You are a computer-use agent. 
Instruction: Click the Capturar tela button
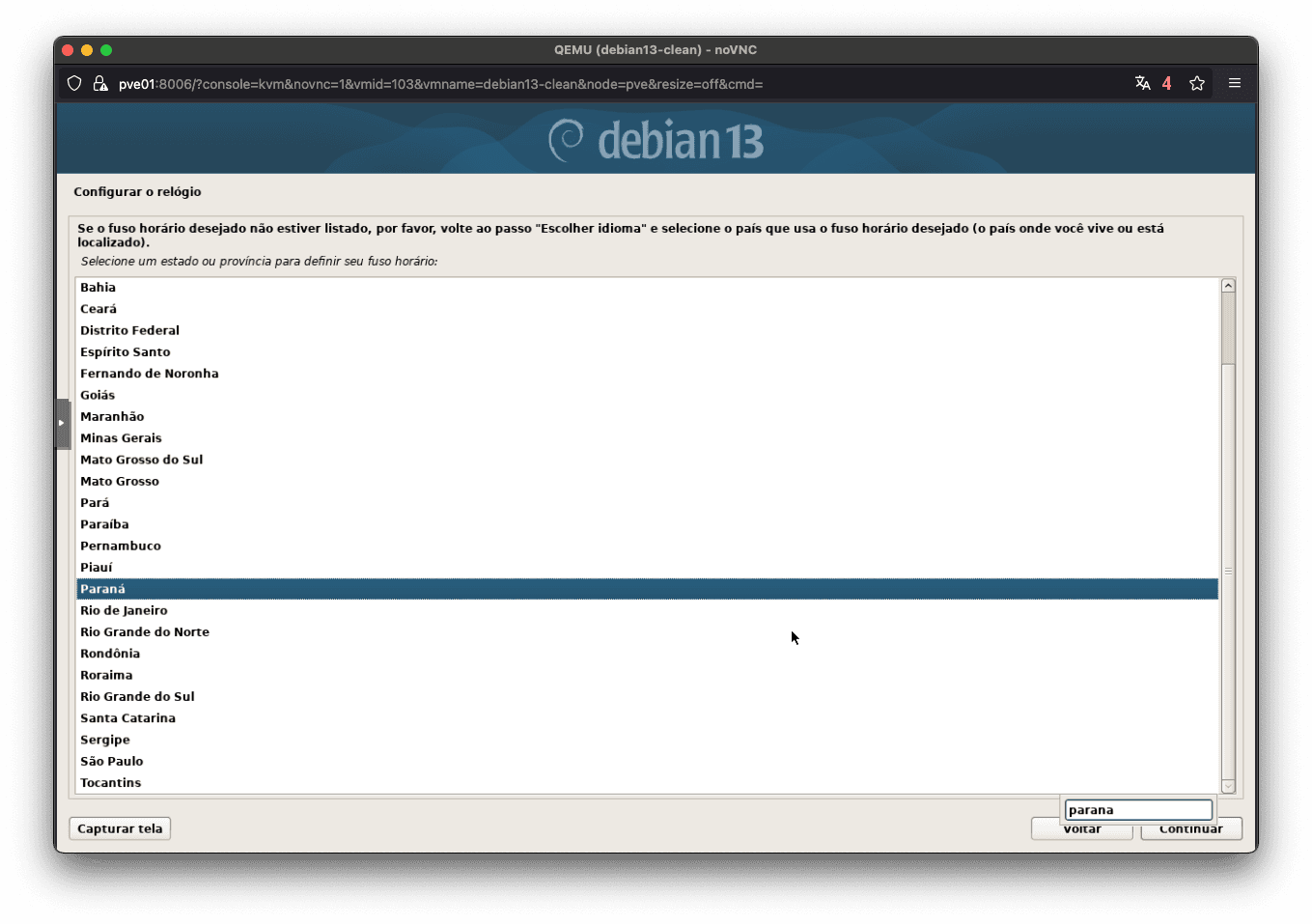120,828
